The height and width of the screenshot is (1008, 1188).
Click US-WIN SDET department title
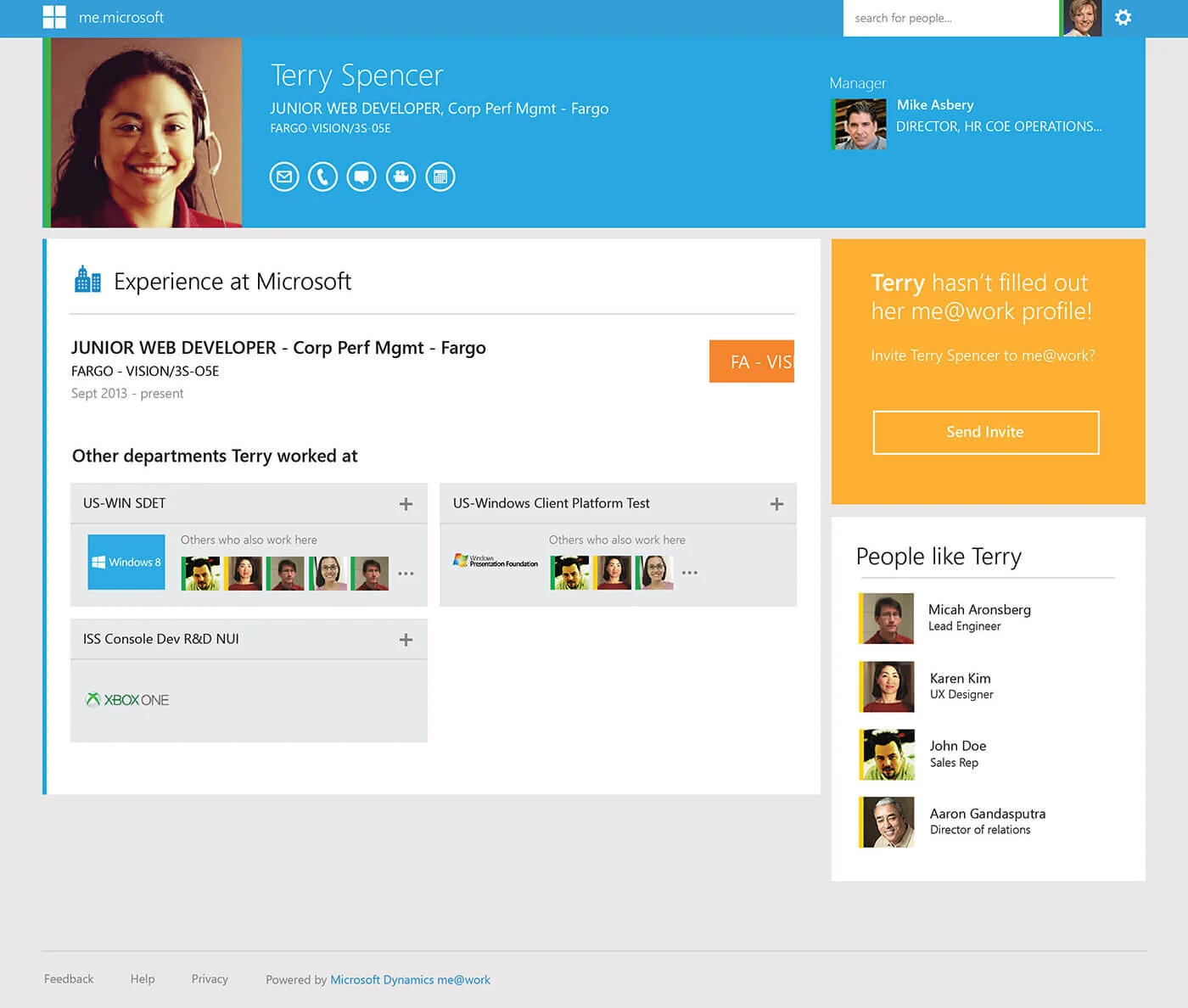(124, 503)
